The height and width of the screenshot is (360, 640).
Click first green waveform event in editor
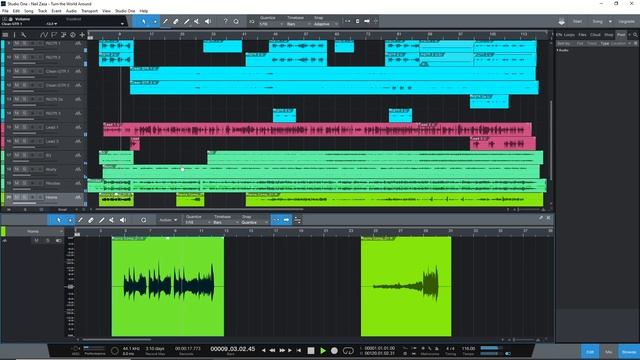tap(168, 287)
